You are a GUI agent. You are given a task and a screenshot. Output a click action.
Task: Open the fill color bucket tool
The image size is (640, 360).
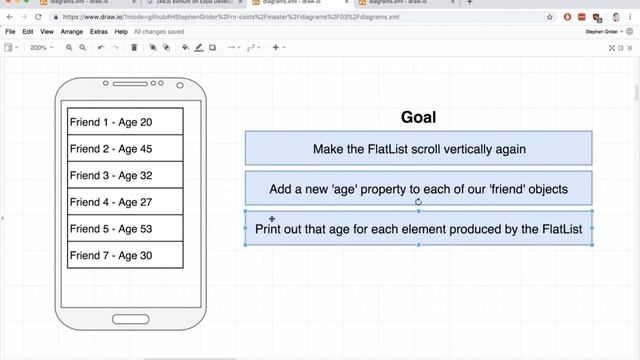(185, 48)
